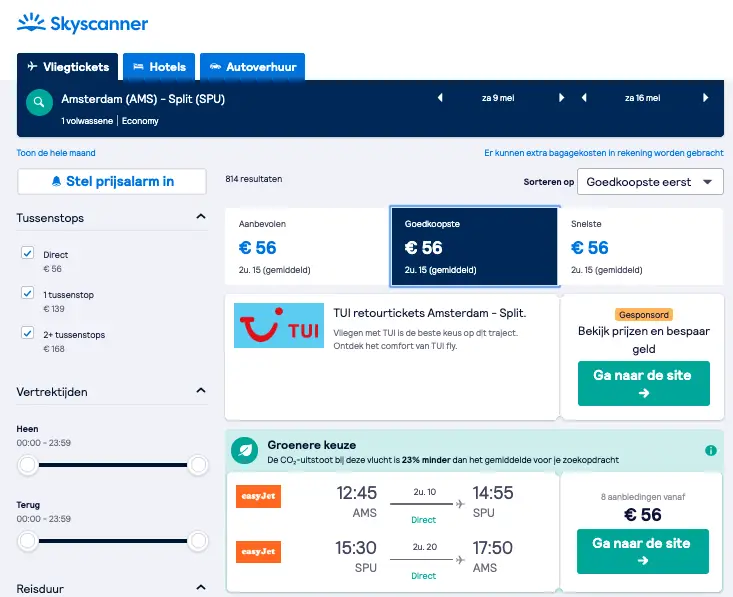Click the Skyscanner logo
The image size is (733, 597).
(82, 23)
